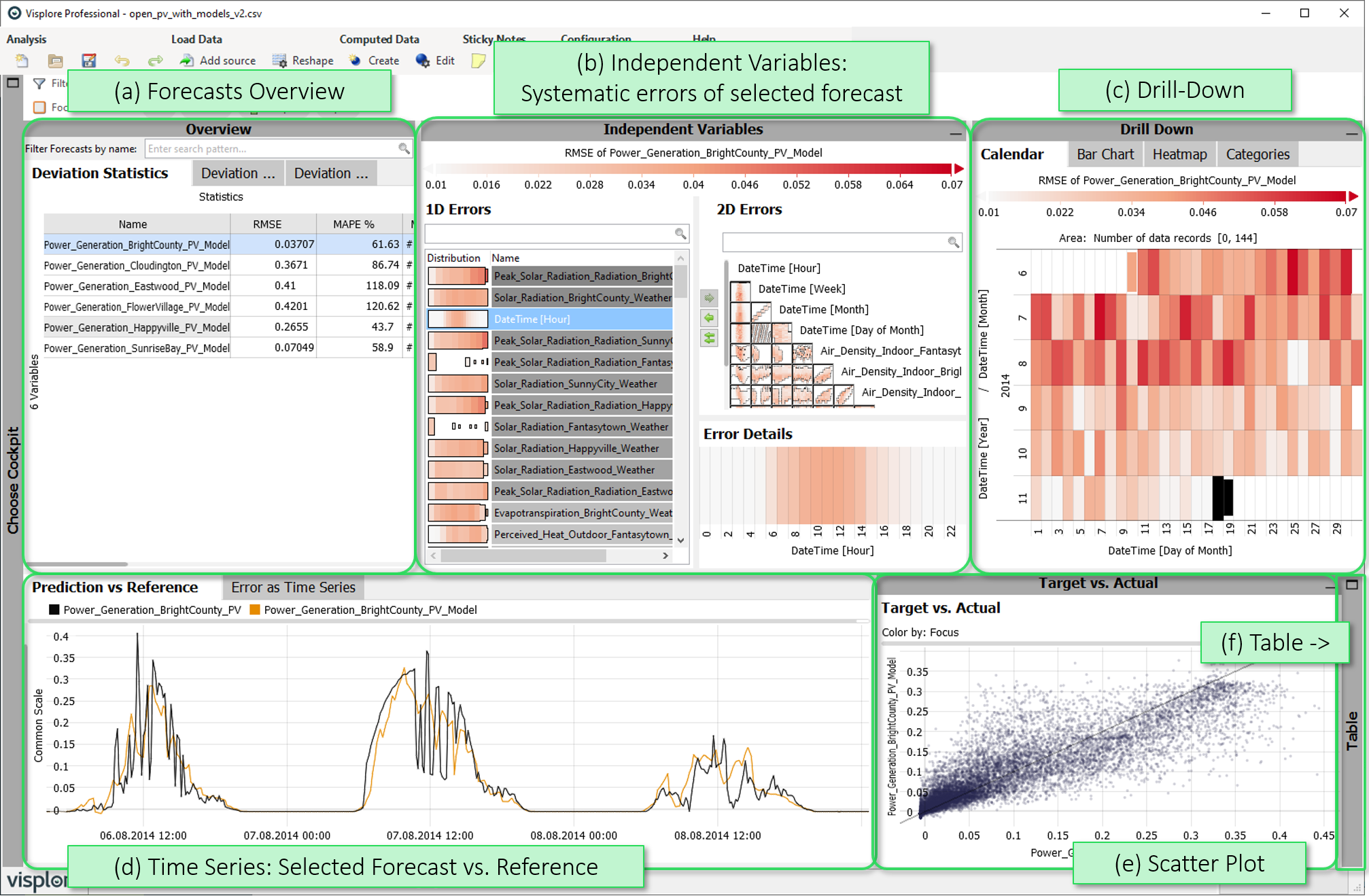Save session with the disk icon

click(x=88, y=61)
